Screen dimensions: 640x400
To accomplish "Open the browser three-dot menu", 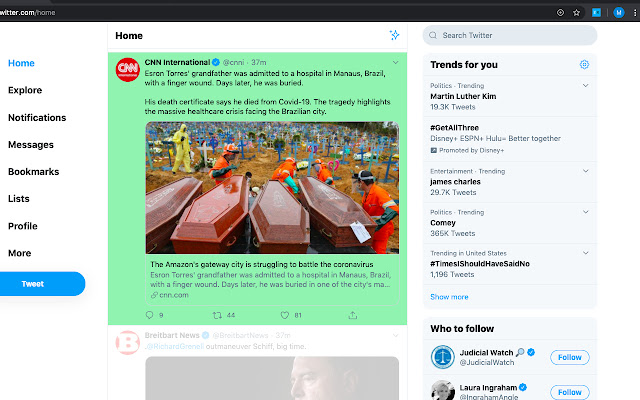I will [635, 13].
